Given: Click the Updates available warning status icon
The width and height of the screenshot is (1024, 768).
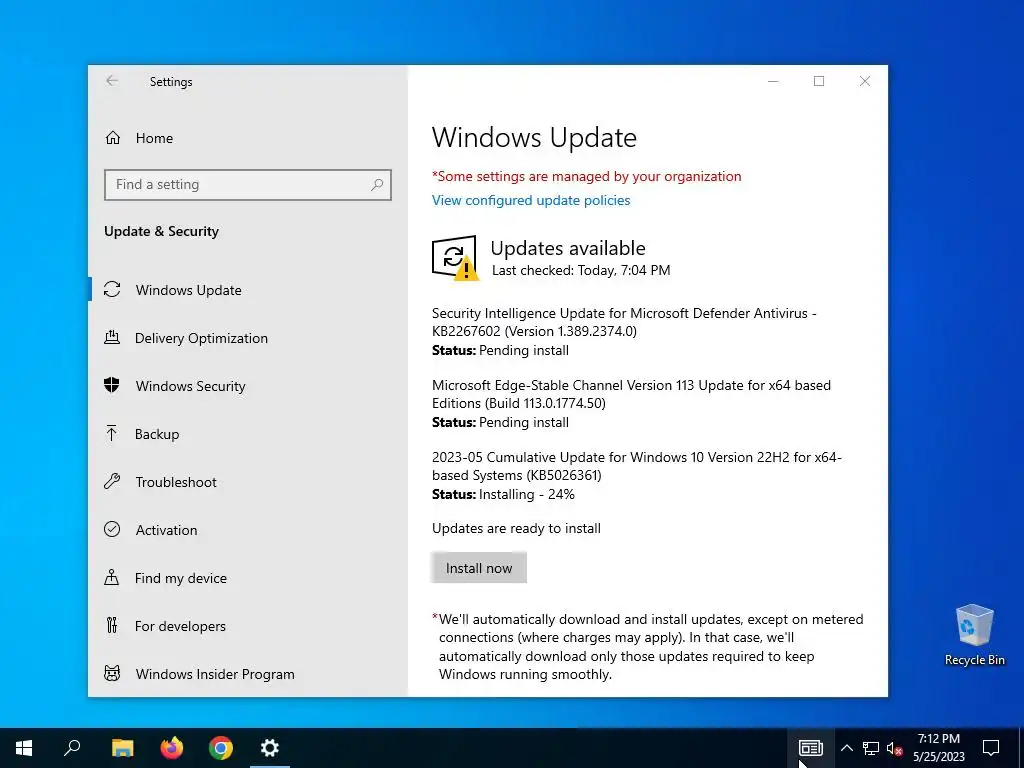Looking at the screenshot, I should [x=455, y=258].
